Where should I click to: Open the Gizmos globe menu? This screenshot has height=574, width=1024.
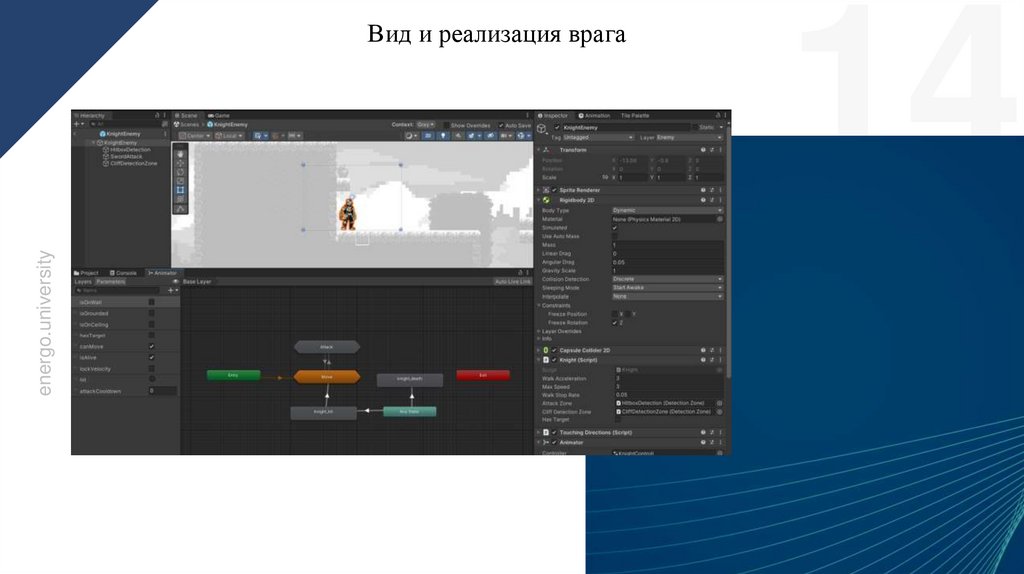[522, 136]
